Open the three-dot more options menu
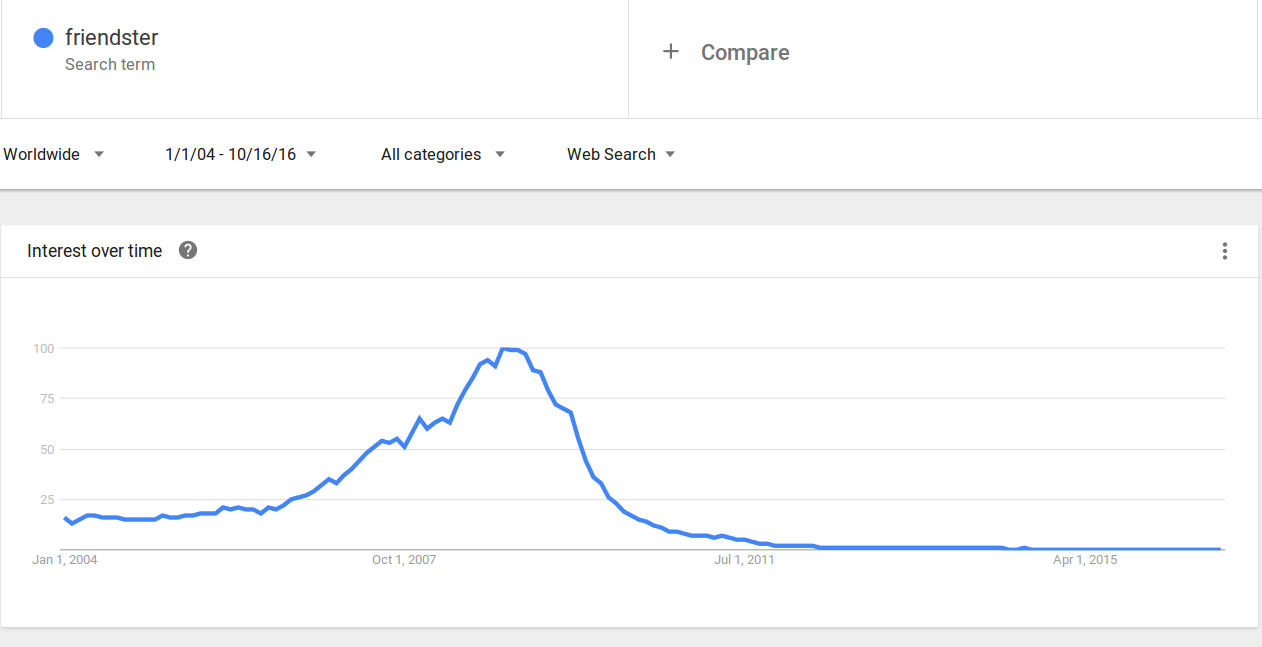This screenshot has width=1262, height=647. (1224, 251)
